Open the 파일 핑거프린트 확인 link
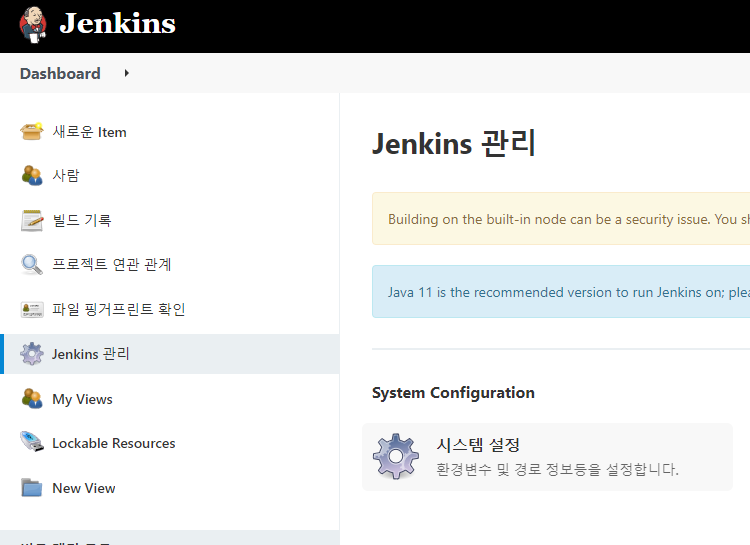The height and width of the screenshot is (545, 750). click(x=119, y=309)
